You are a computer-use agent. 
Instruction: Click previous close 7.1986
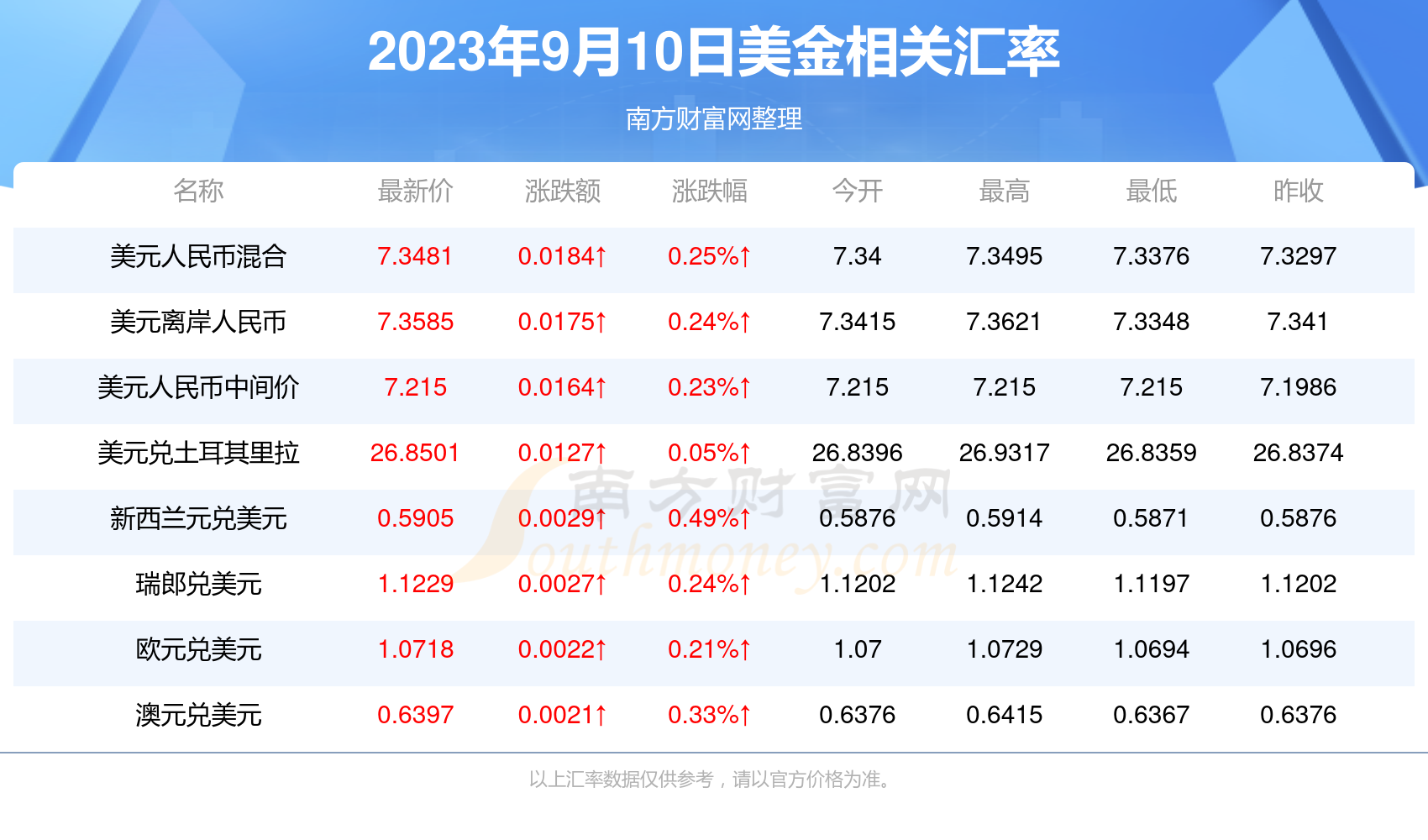1299,387
